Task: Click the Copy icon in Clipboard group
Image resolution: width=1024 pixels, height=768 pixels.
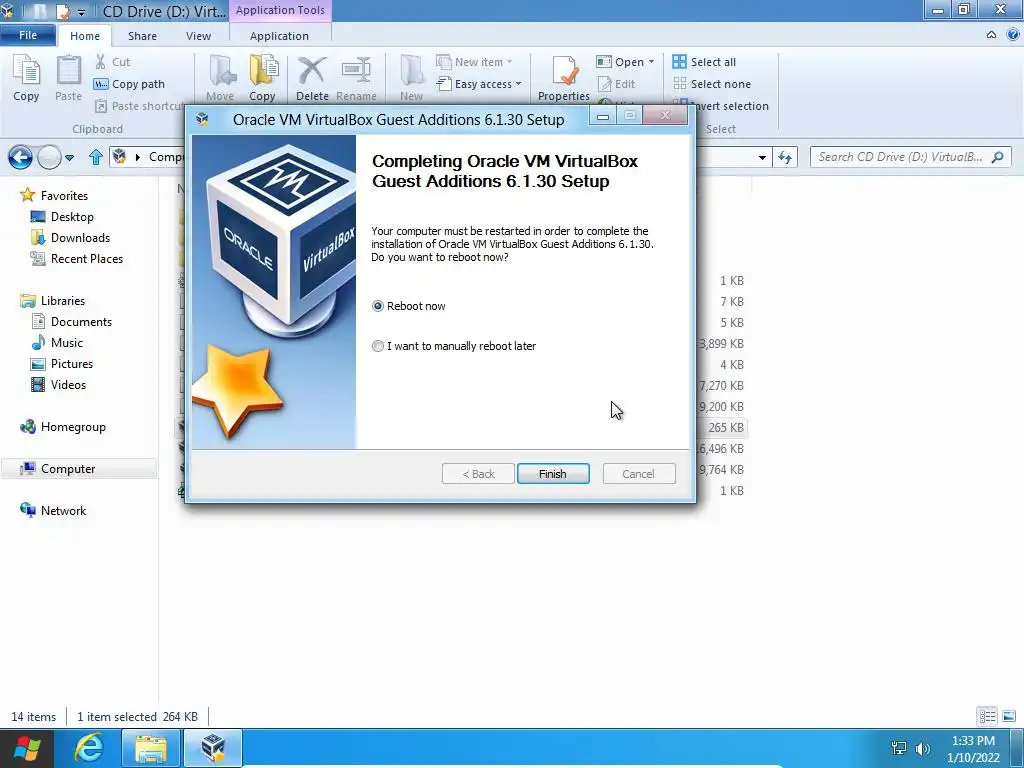Action: coord(26,77)
